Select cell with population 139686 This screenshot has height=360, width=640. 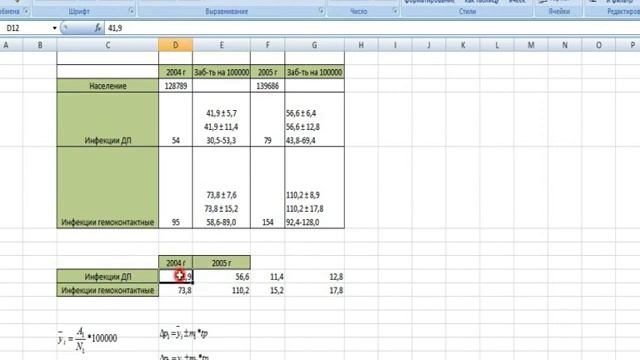[x=268, y=86]
